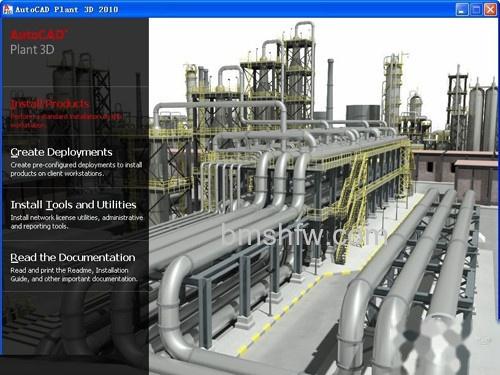
Task: Minimize the AutoCAD Plant 3D installer window
Action: [462, 9]
